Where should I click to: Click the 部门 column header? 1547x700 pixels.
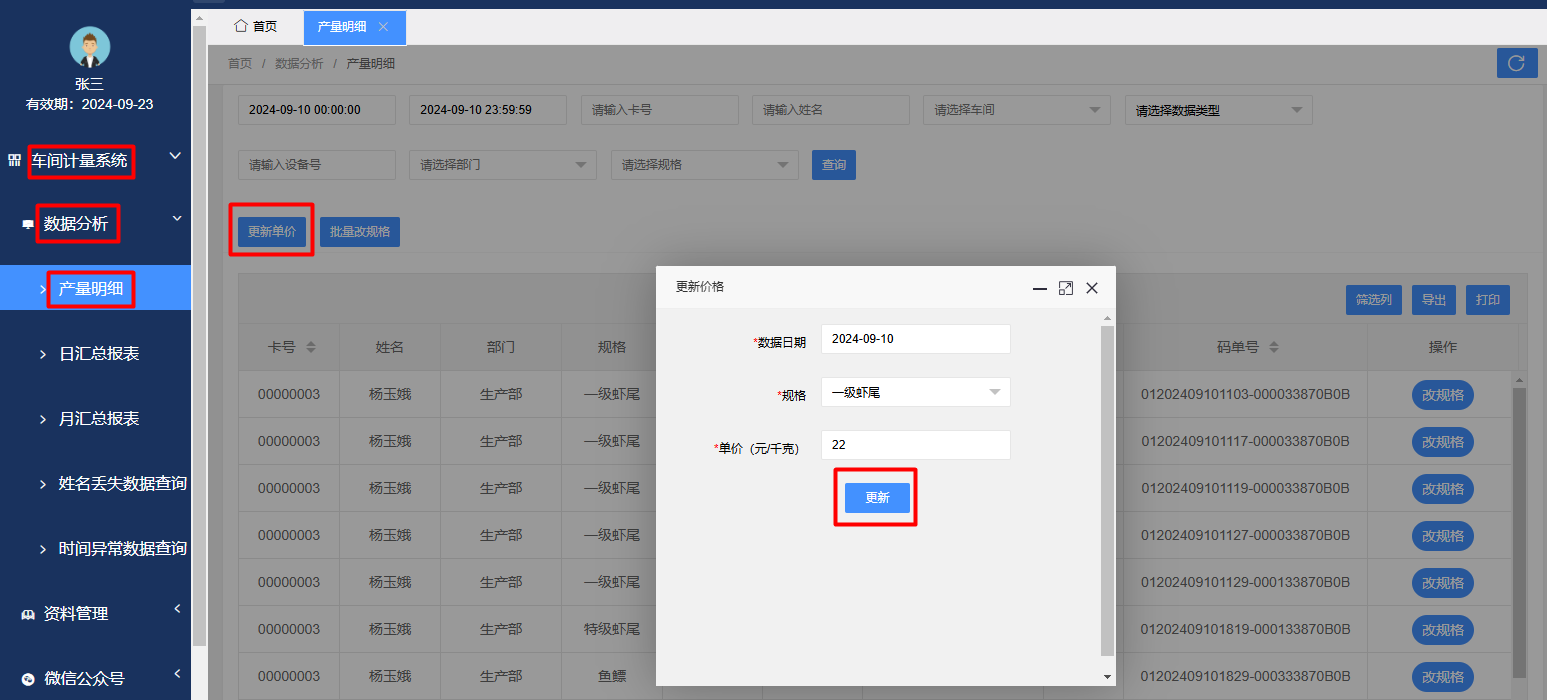coord(501,347)
